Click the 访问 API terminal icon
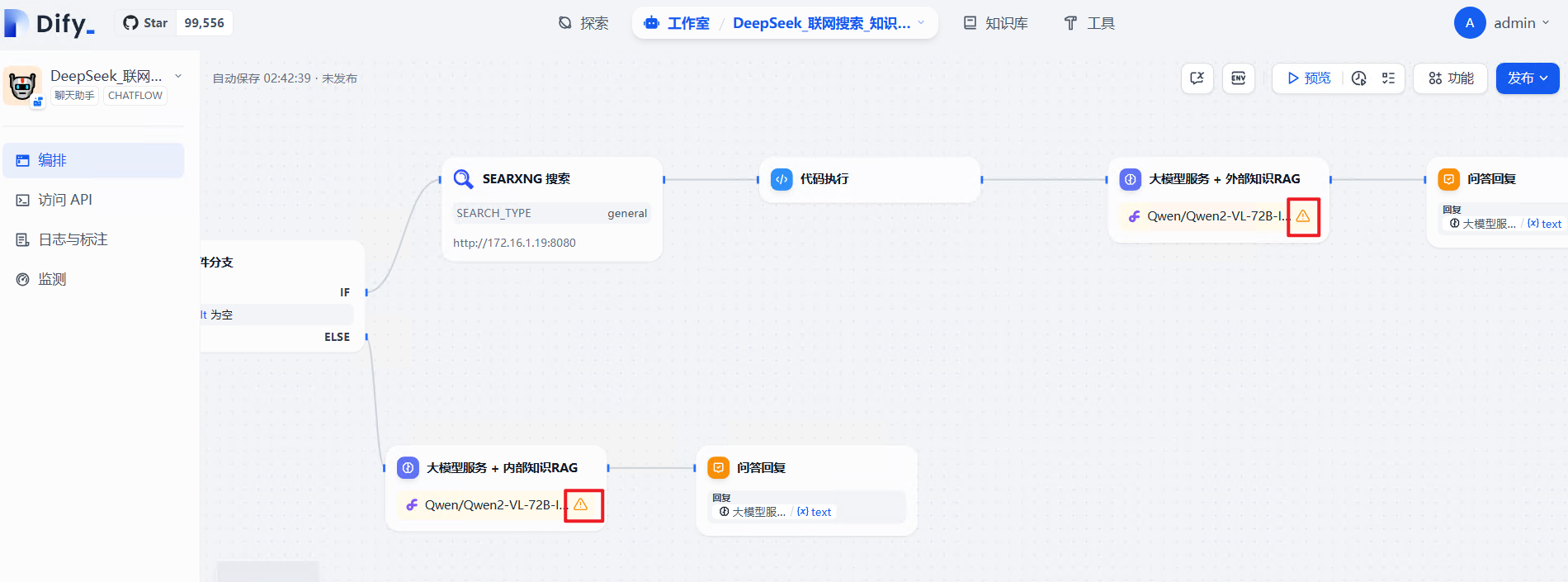Image resolution: width=1568 pixels, height=582 pixels. click(23, 200)
